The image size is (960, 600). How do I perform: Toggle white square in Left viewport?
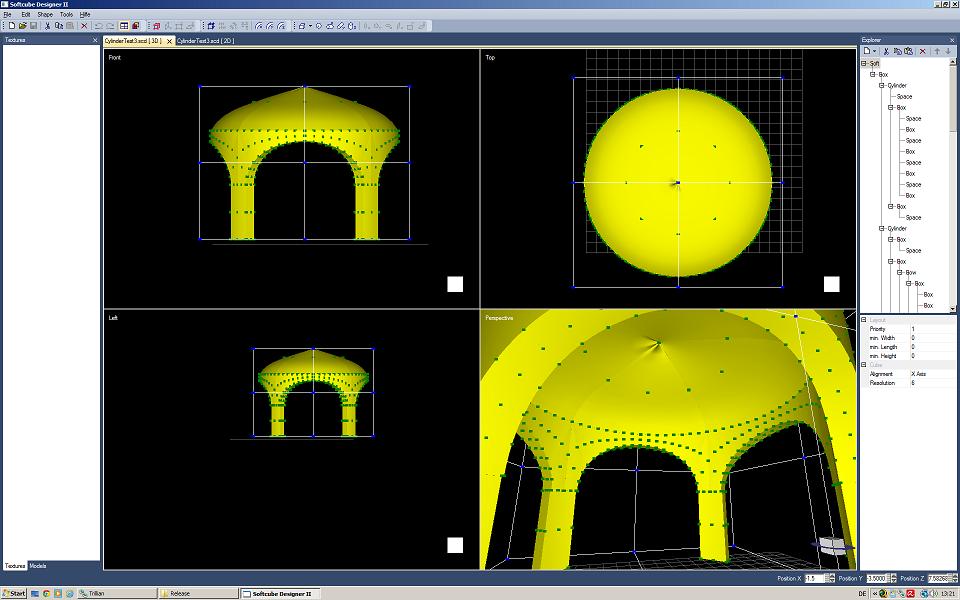455,545
